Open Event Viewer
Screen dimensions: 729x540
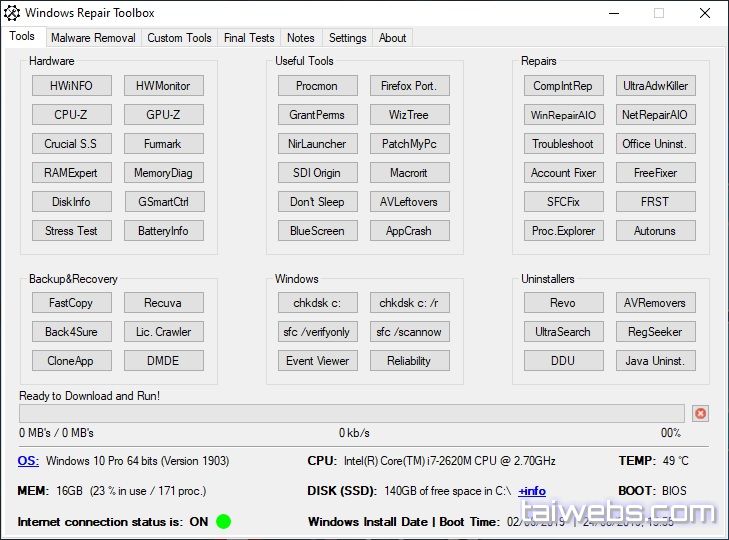317,361
